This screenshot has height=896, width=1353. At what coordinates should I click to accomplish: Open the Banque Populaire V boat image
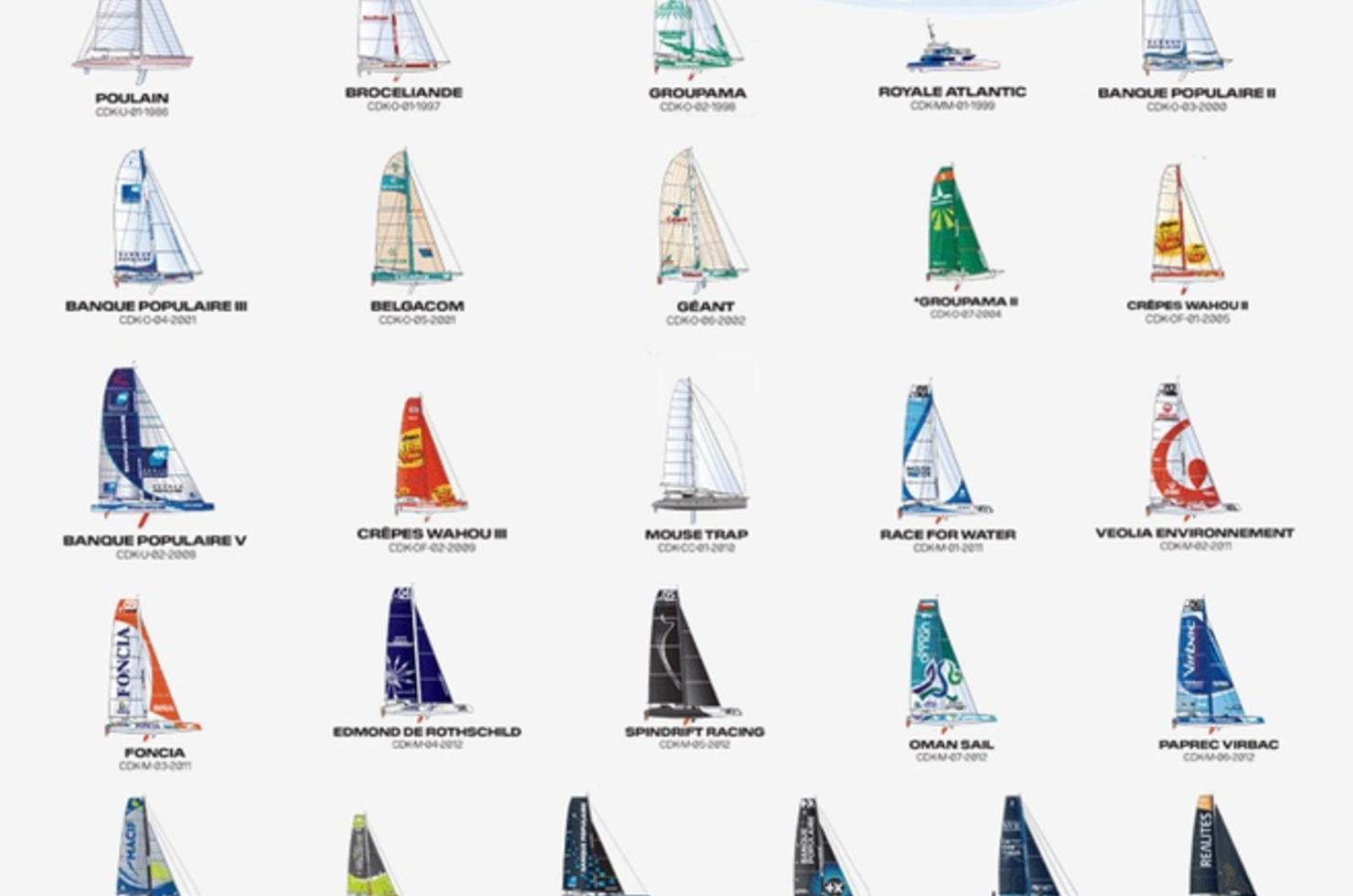coord(151,445)
